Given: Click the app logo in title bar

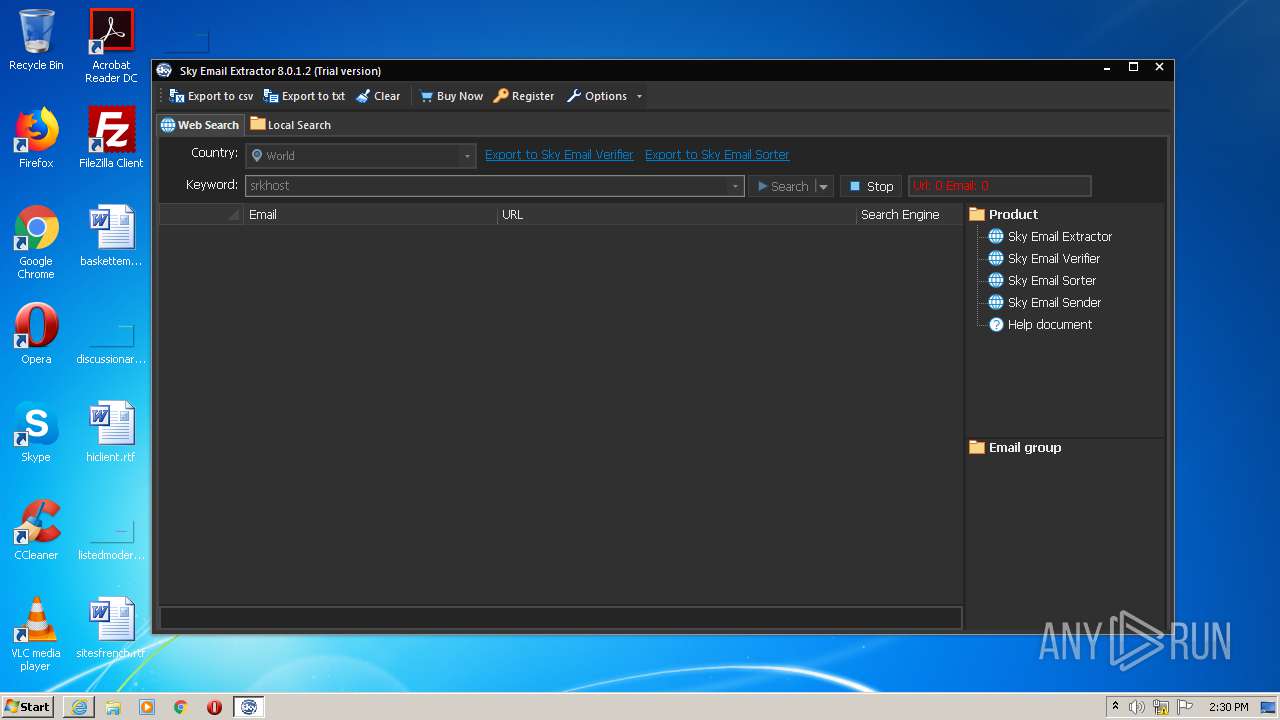Looking at the screenshot, I should (x=164, y=70).
